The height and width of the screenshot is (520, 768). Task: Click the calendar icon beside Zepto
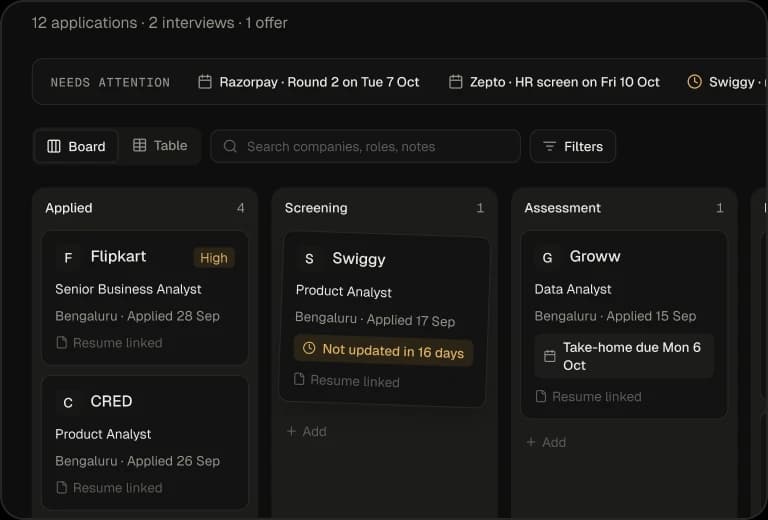click(456, 82)
